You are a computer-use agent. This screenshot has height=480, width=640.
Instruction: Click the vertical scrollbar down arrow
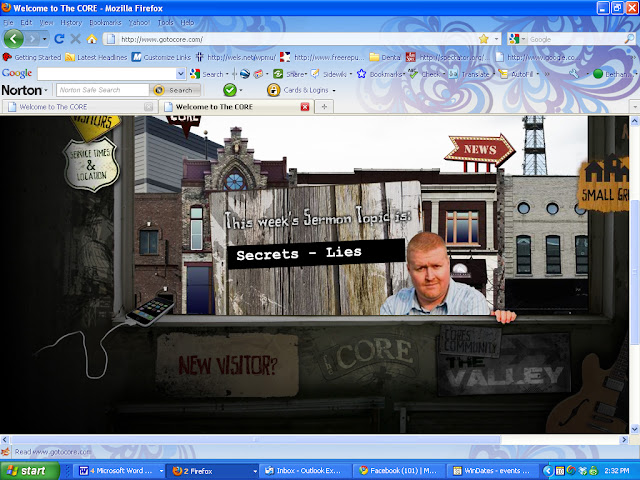[x=634, y=429]
